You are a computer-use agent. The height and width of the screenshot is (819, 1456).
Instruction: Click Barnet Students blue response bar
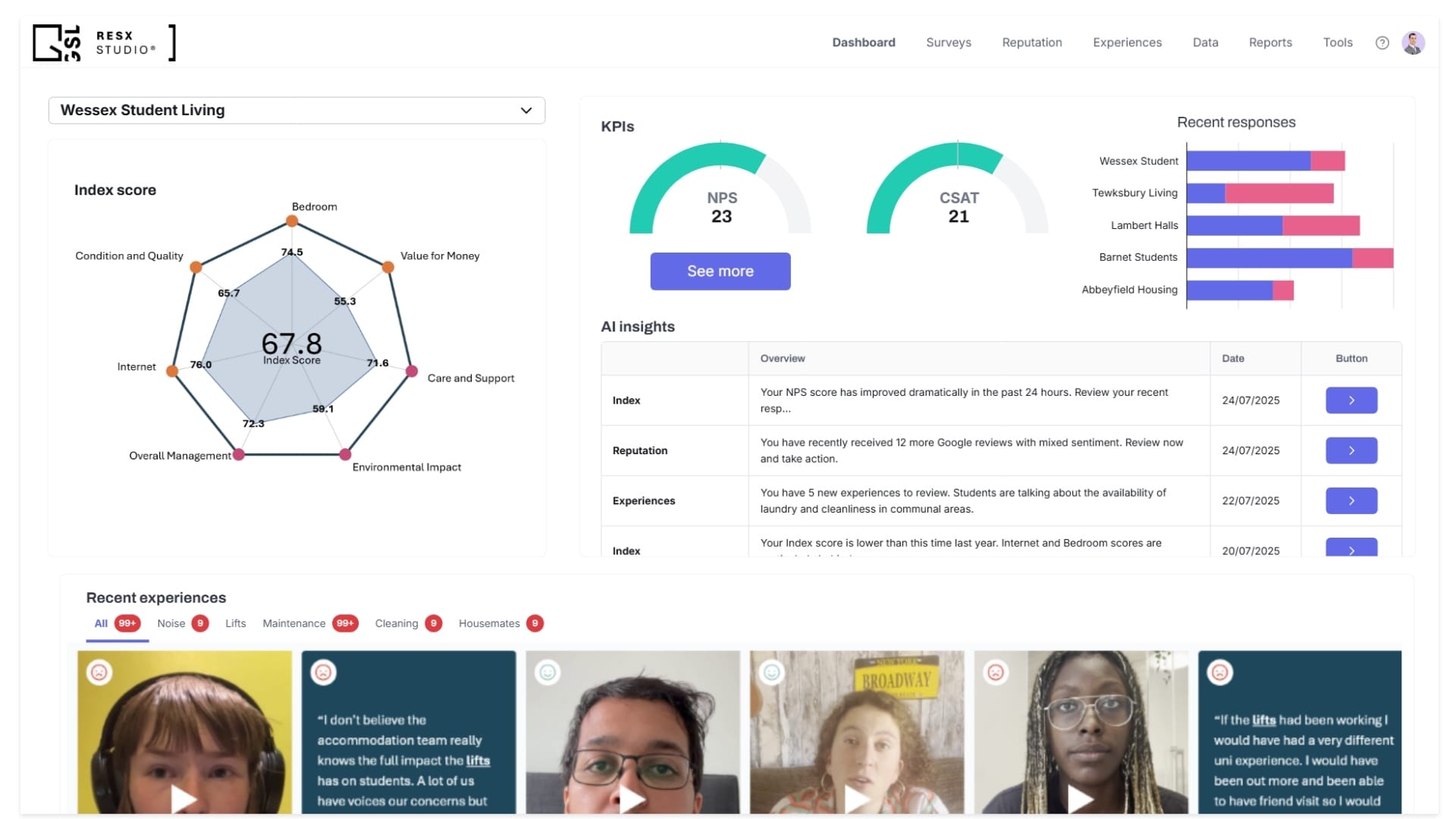click(1269, 258)
